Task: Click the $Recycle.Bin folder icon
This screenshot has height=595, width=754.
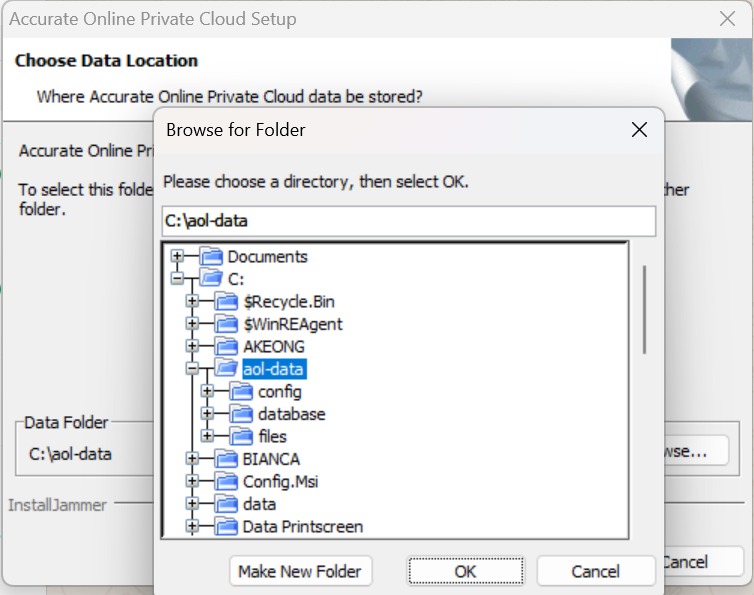Action: pos(226,302)
